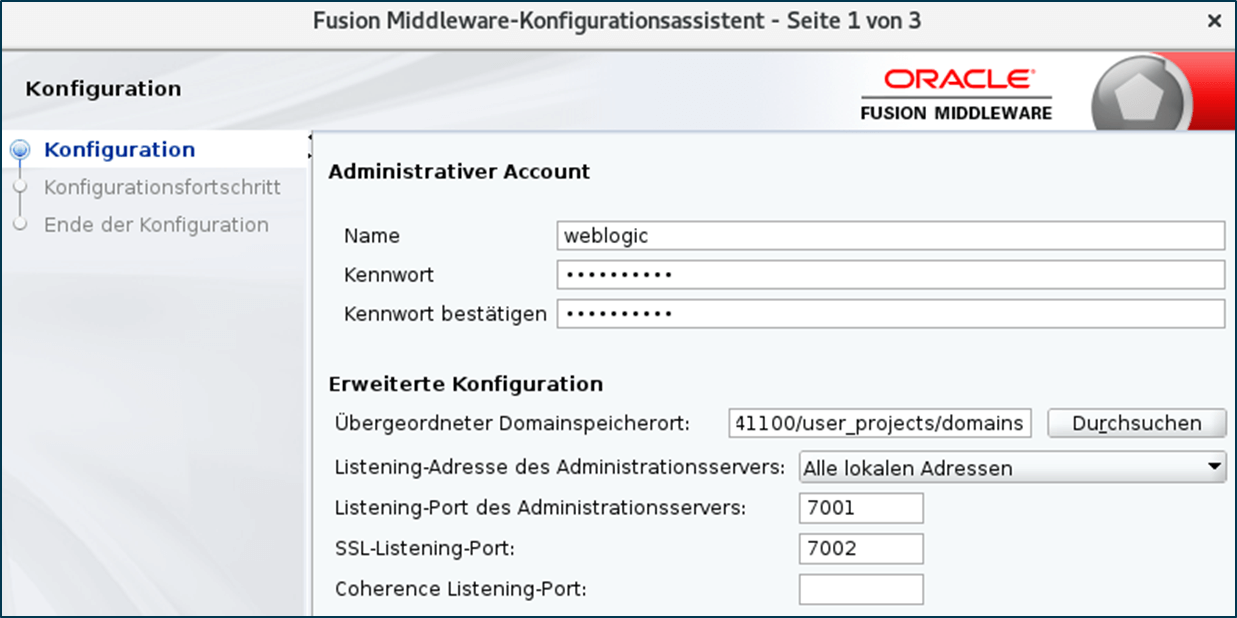The height and width of the screenshot is (618, 1237).
Task: Click the Kennwort bestätigen label
Action: point(445,314)
